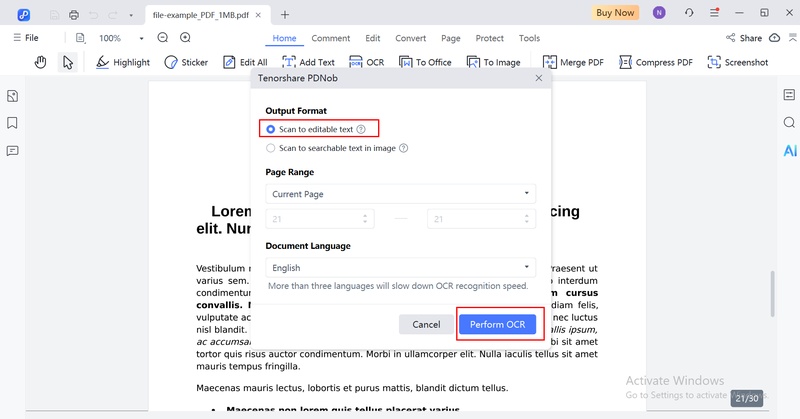The width and height of the screenshot is (800, 419).
Task: Select the arrow pointer tool
Action: point(67,62)
